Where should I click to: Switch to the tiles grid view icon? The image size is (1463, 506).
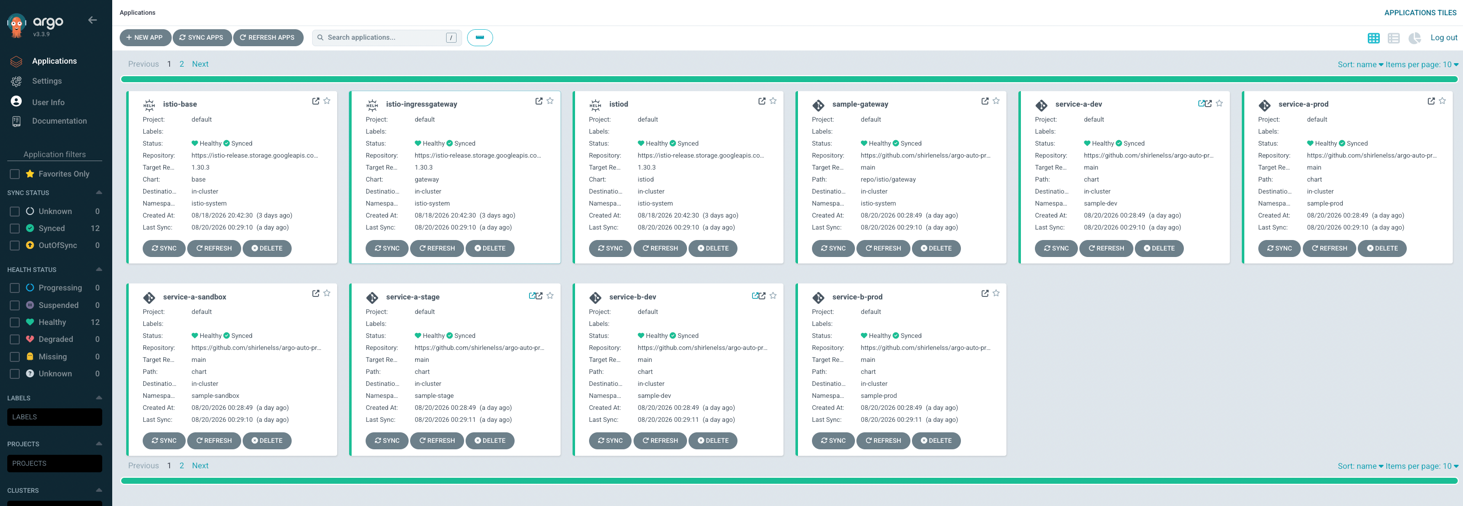pos(1373,38)
